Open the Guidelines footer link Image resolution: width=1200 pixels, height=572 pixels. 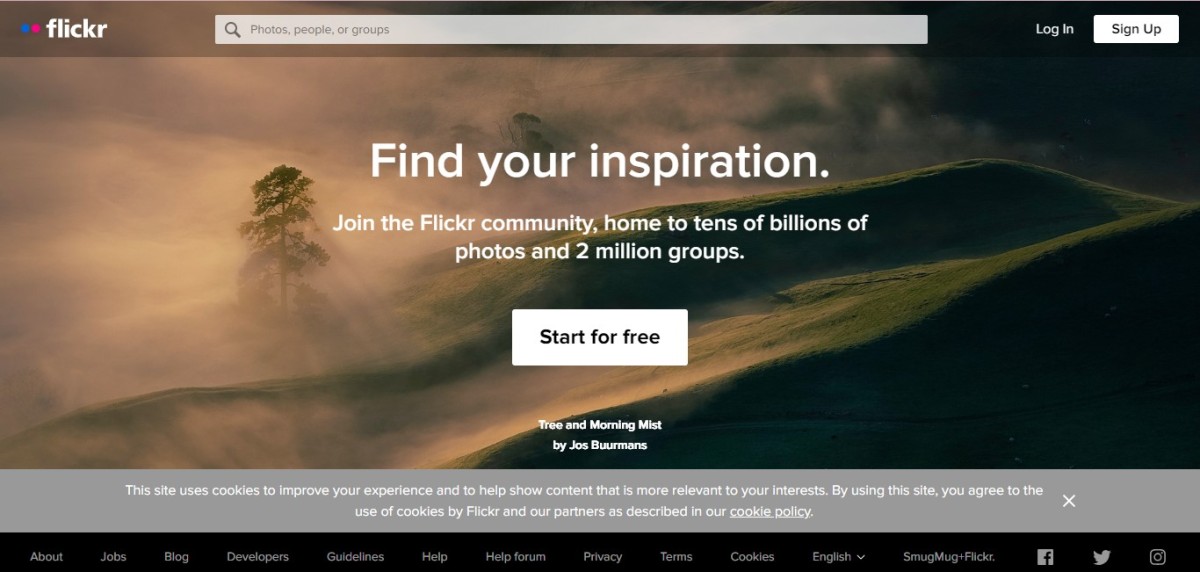355,557
